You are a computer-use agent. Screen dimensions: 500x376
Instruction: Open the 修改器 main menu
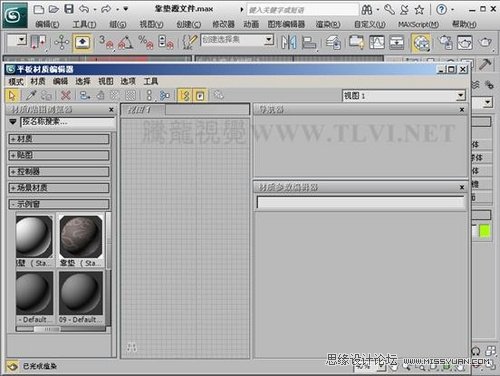click(224, 24)
